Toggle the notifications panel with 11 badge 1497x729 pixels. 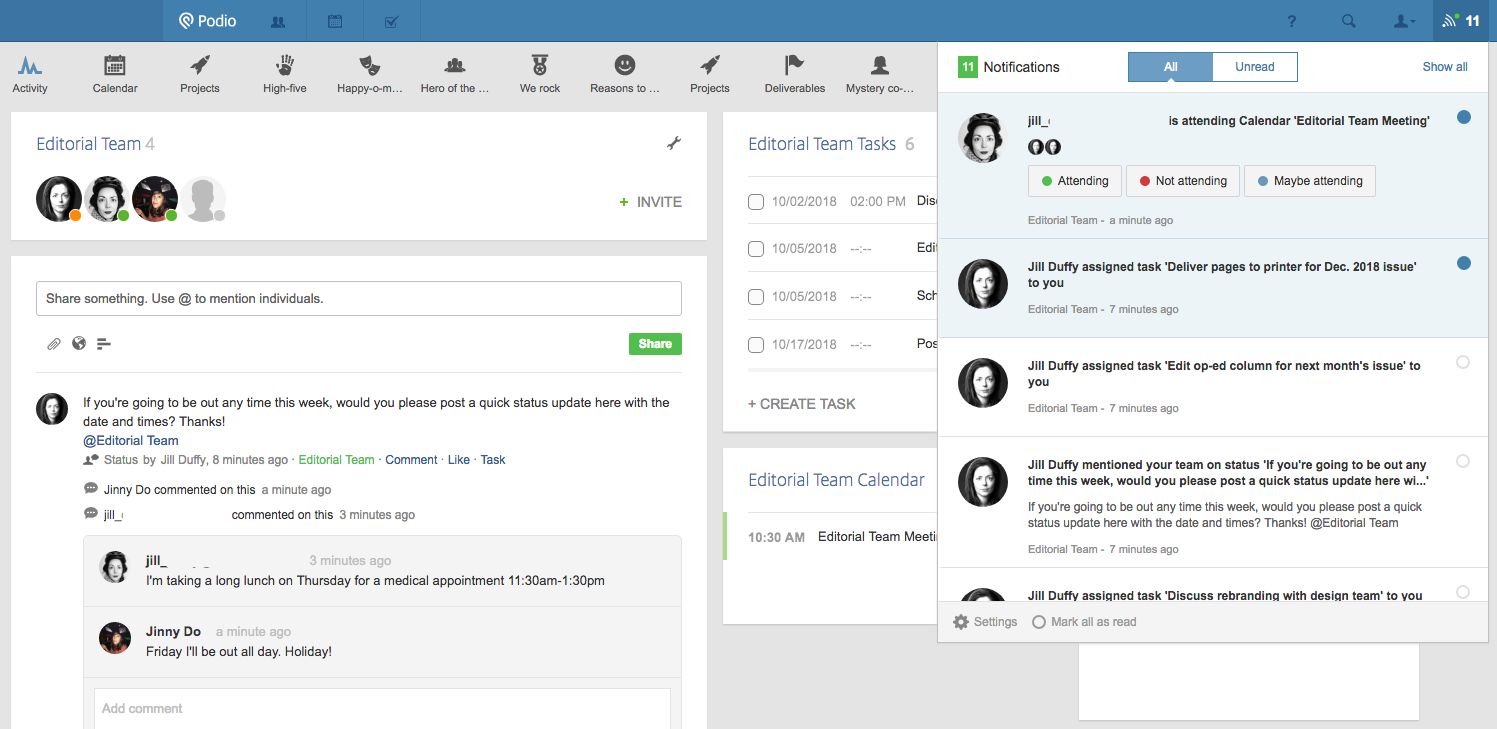coord(1464,21)
